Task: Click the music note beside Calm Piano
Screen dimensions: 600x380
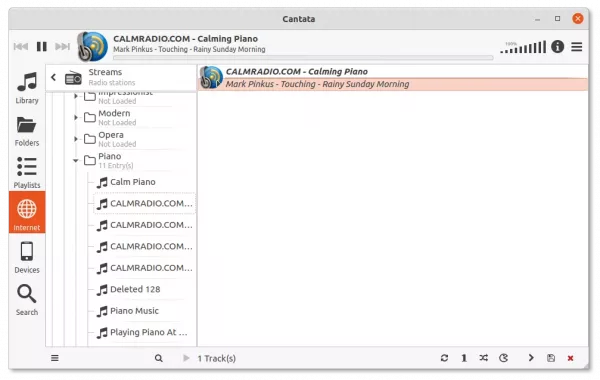Action: point(102,183)
